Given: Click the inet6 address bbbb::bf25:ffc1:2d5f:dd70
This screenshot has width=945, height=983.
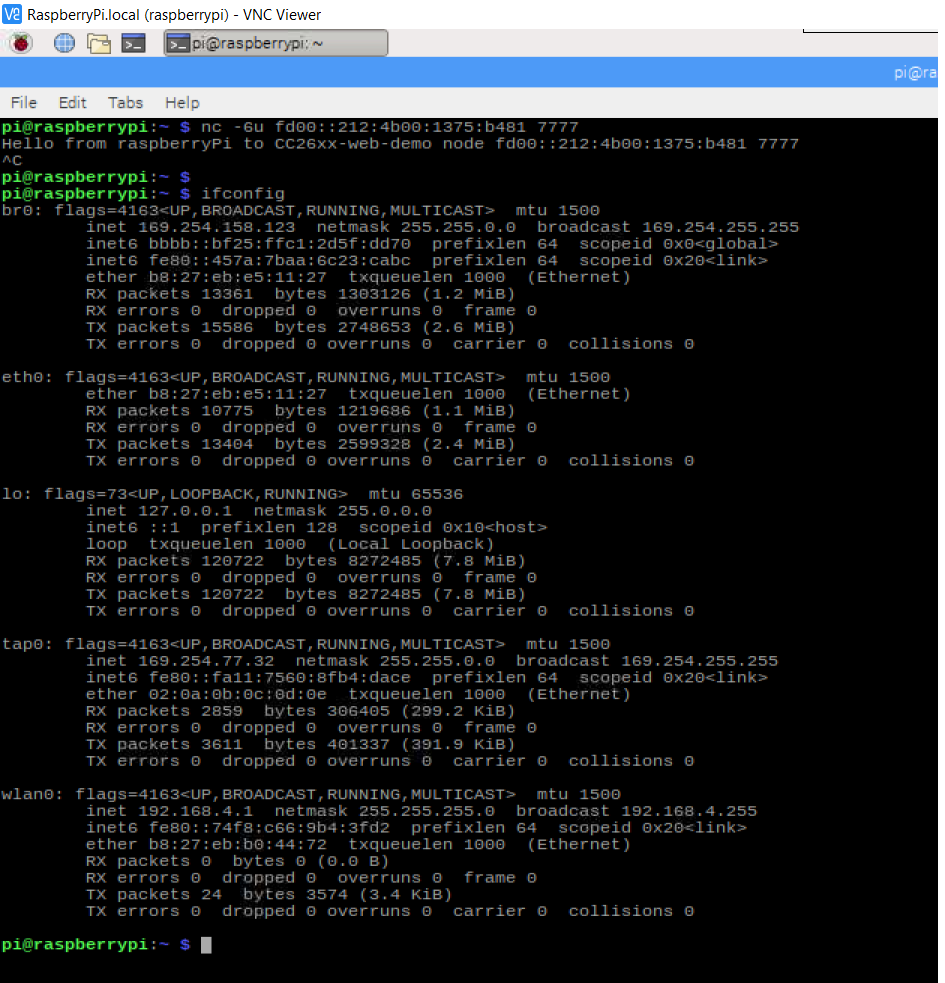Looking at the screenshot, I should pos(280,244).
